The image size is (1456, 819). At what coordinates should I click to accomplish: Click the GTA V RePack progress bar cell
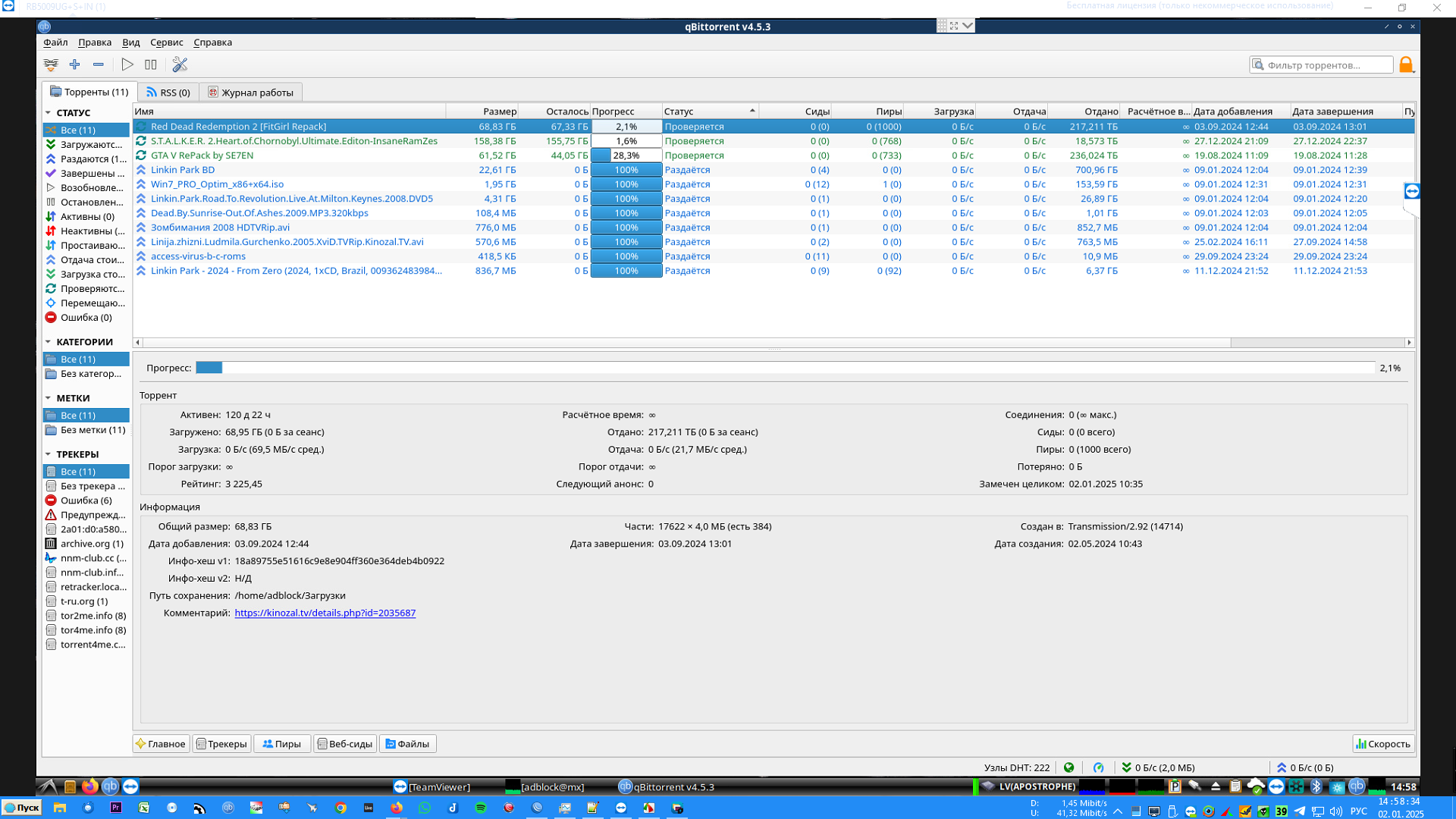(x=626, y=155)
